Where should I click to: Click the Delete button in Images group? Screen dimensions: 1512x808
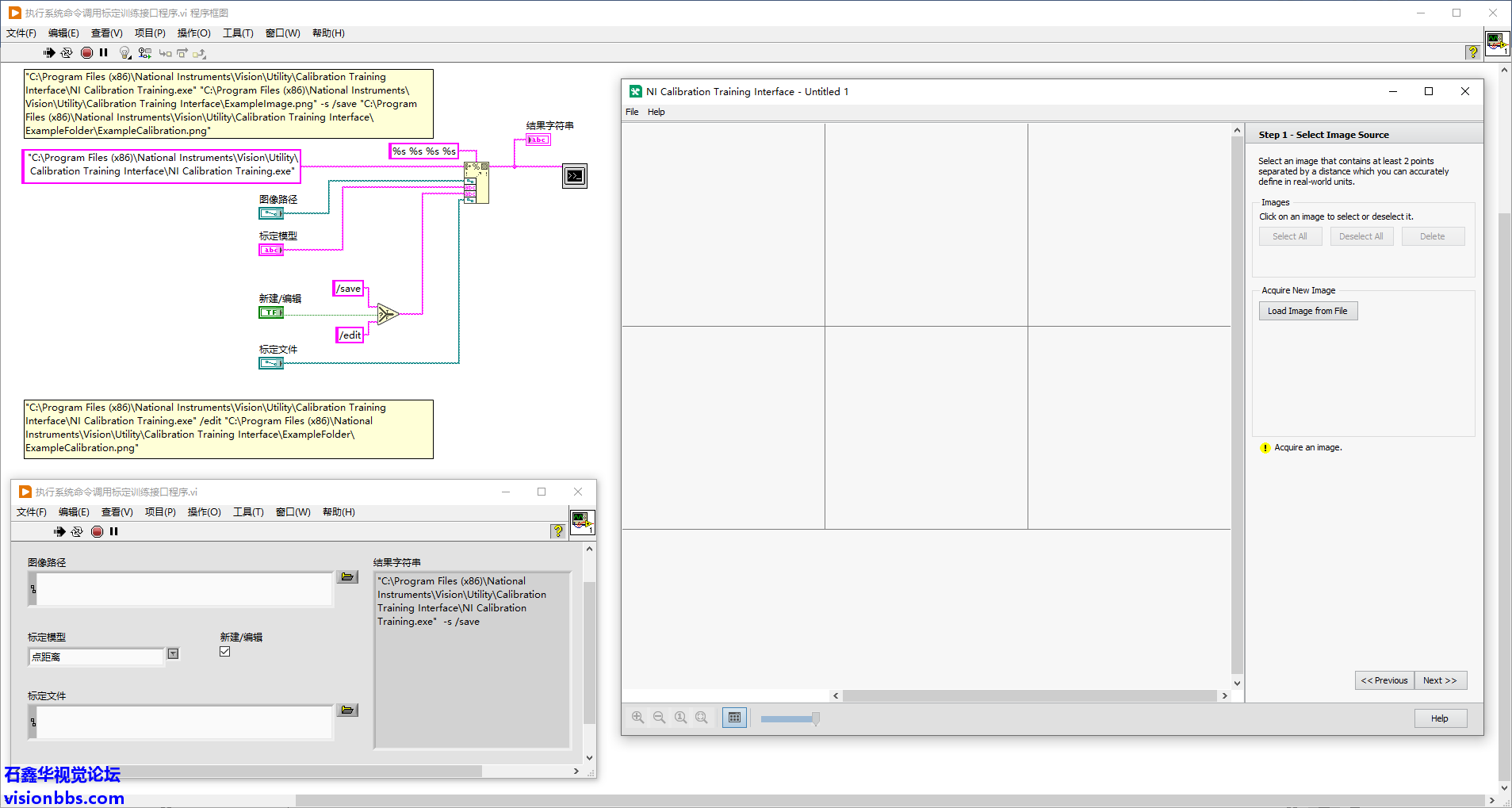click(x=1433, y=236)
